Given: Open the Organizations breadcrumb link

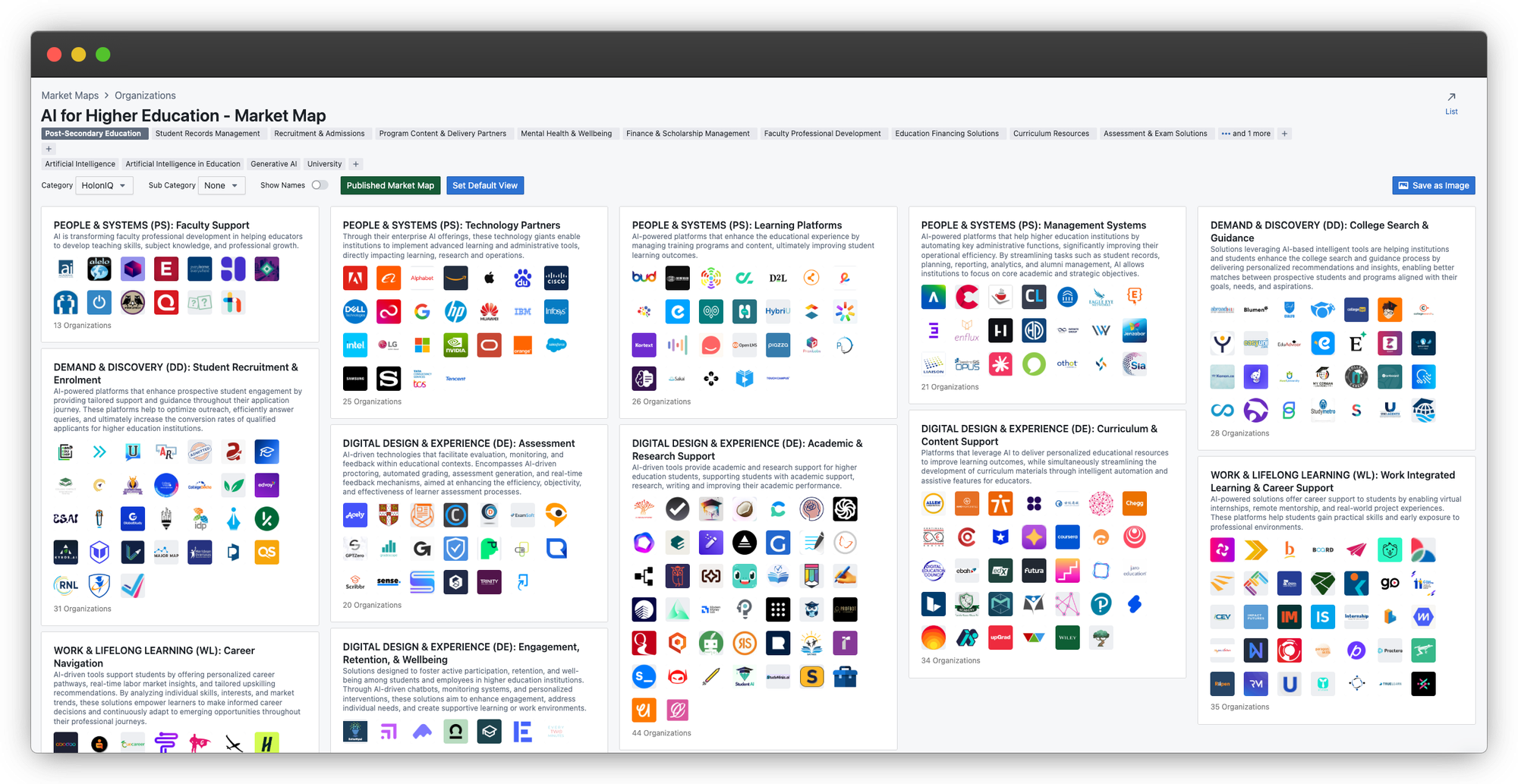Looking at the screenshot, I should [x=145, y=96].
